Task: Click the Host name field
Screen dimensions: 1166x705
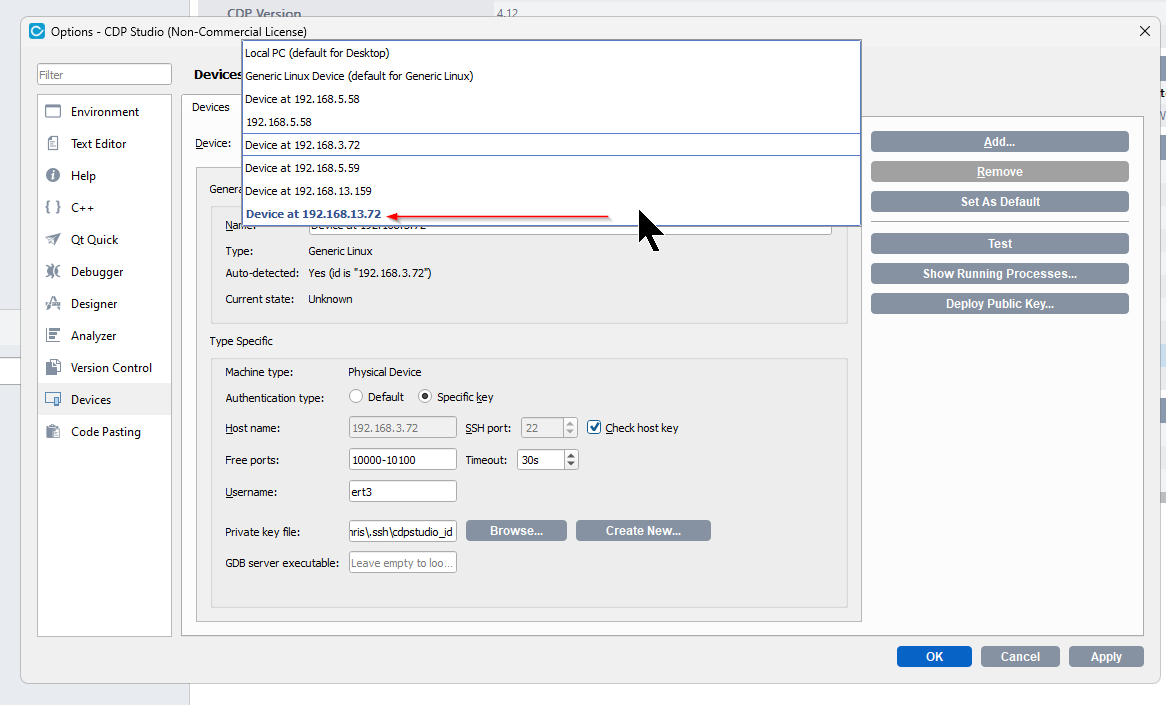Action: (x=402, y=428)
